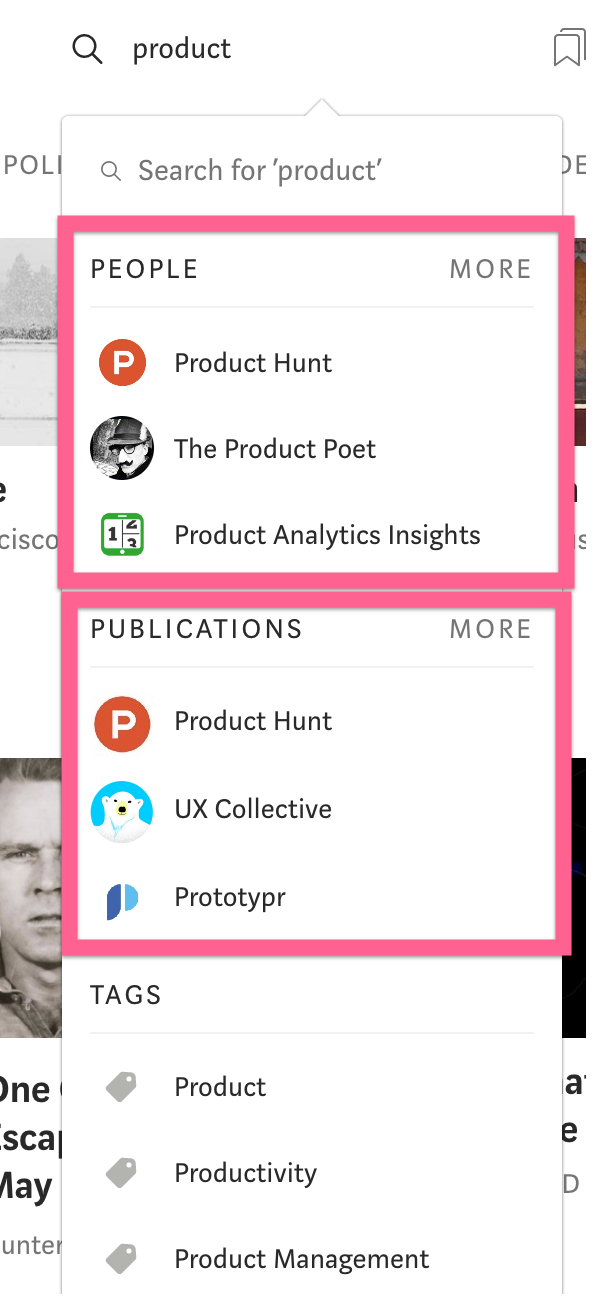Click Product Hunt avatar under People
Viewport: 603px width, 1303px height.
pyautogui.click(x=122, y=362)
